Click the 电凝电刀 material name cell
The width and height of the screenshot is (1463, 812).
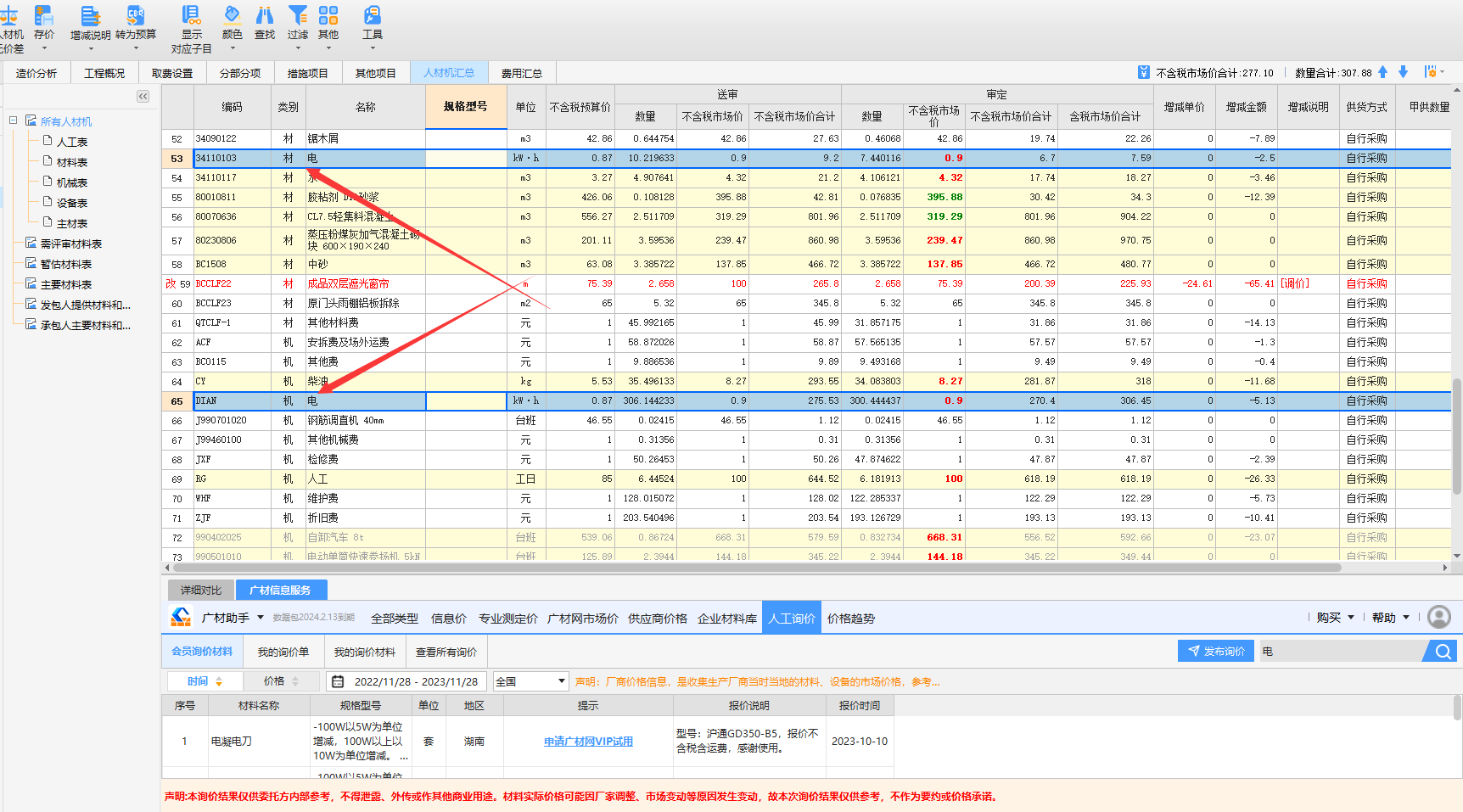coord(259,742)
